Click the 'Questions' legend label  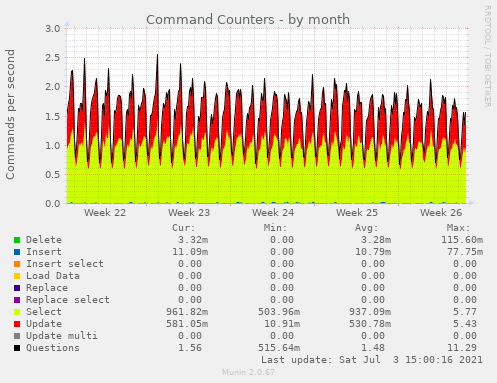53,348
